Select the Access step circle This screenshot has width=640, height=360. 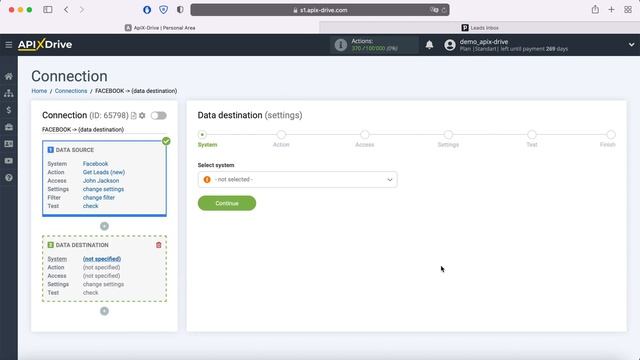point(365,135)
